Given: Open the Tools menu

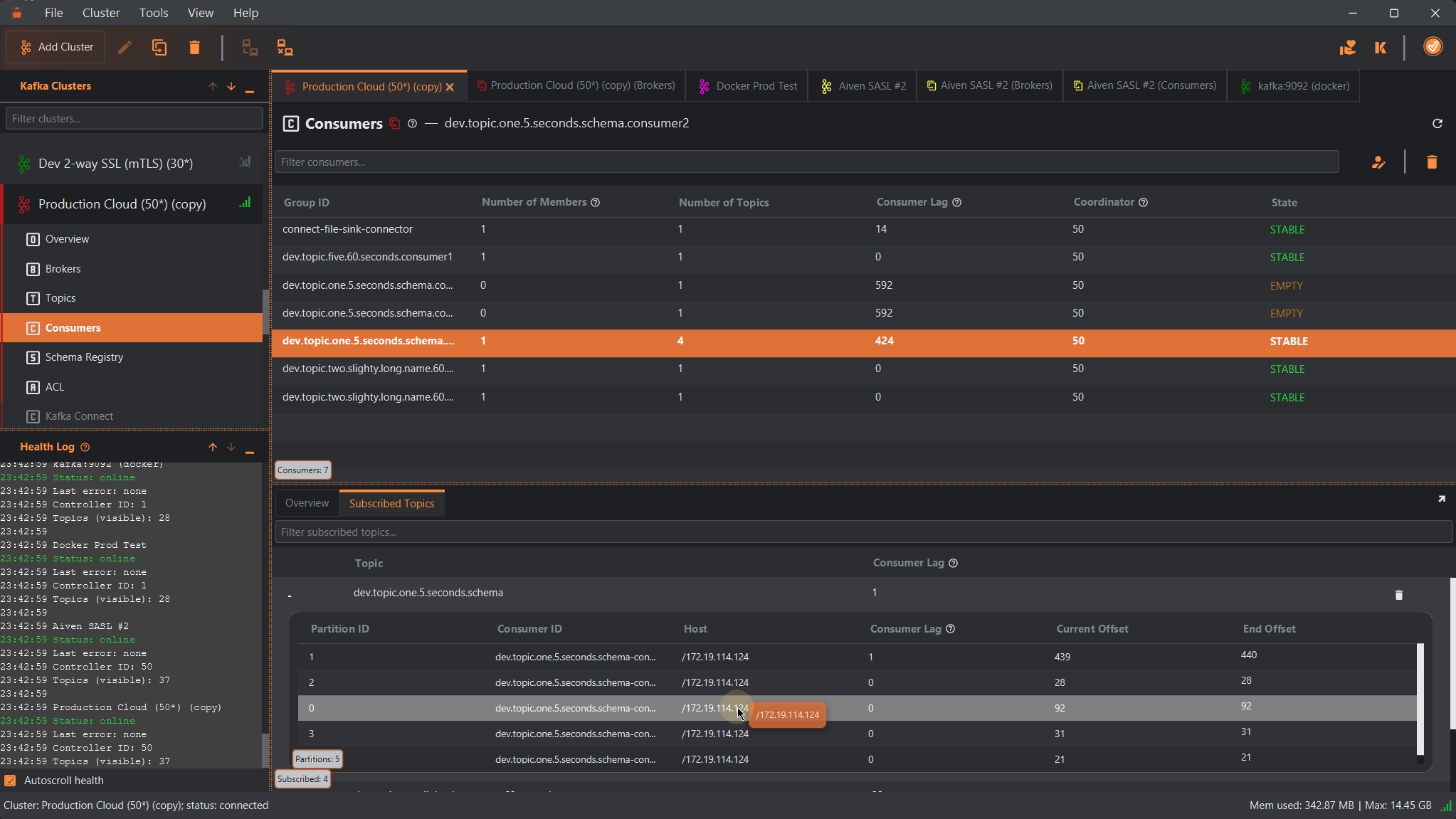Looking at the screenshot, I should pyautogui.click(x=153, y=13).
